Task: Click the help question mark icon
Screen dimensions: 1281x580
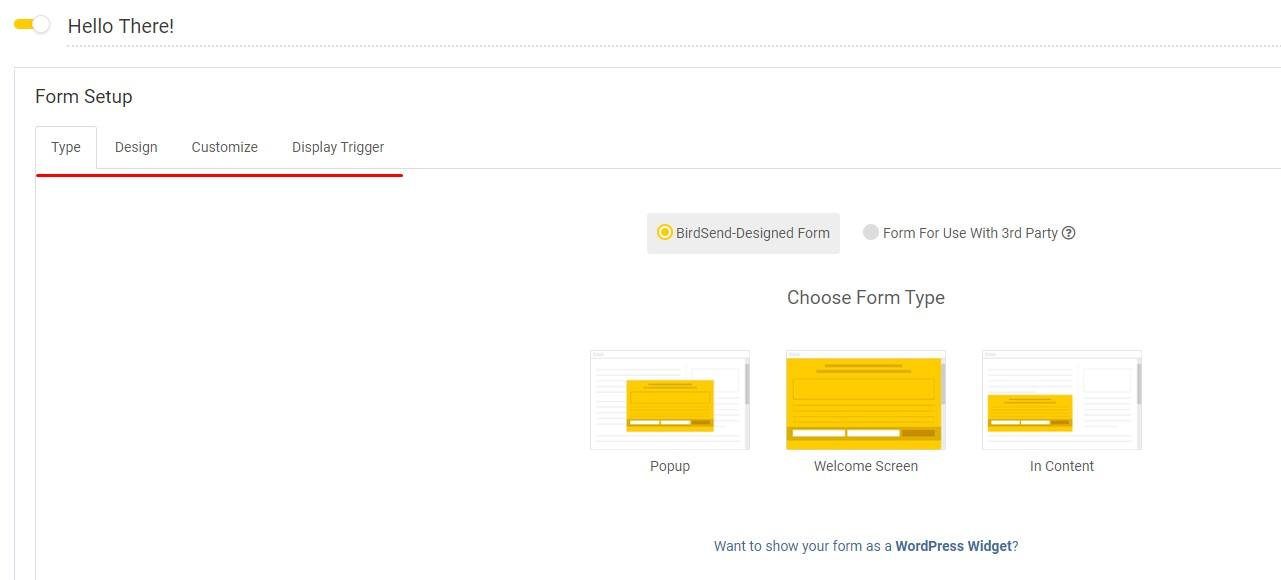Action: click(x=1069, y=233)
